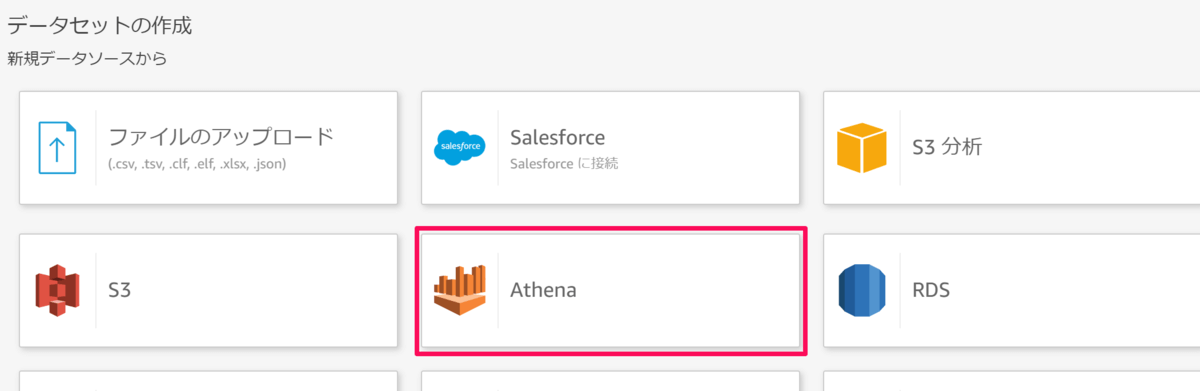Click the Salesforce に接続 subtitle

[564, 163]
